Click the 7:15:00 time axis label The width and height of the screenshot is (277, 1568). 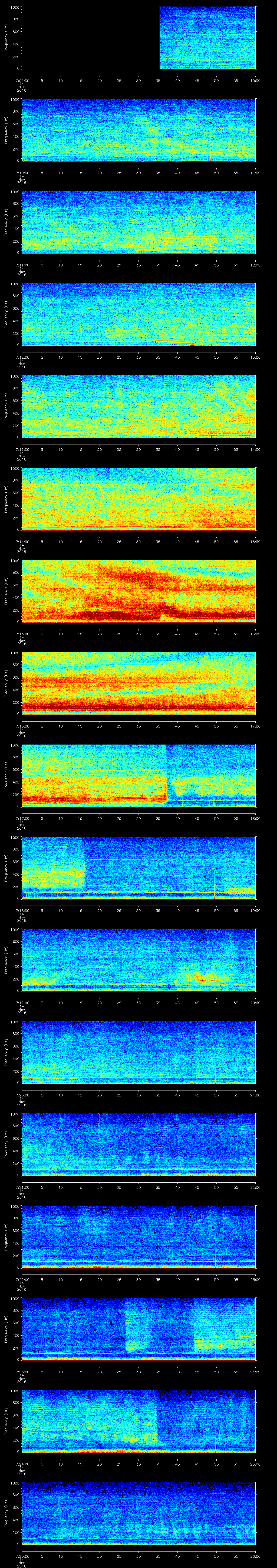point(22,634)
